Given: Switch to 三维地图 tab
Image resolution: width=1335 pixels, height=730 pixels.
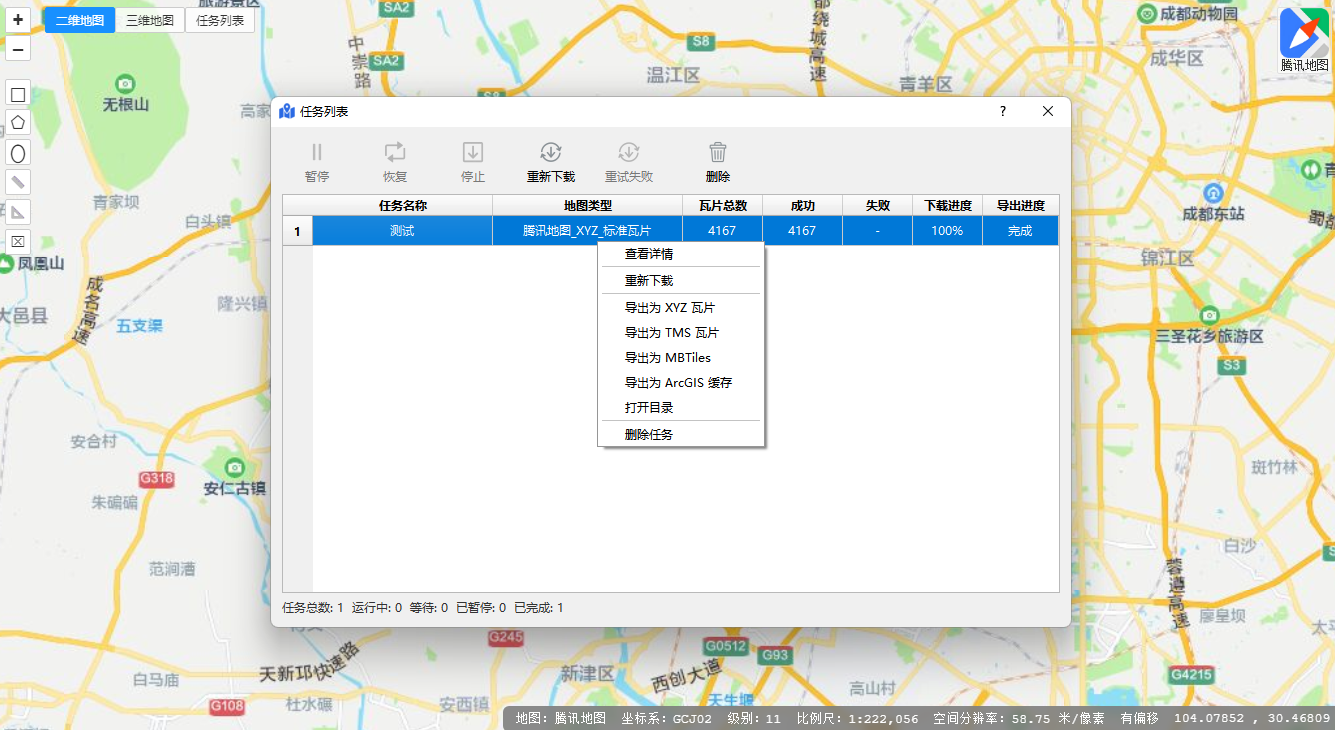Looking at the screenshot, I should (x=150, y=20).
